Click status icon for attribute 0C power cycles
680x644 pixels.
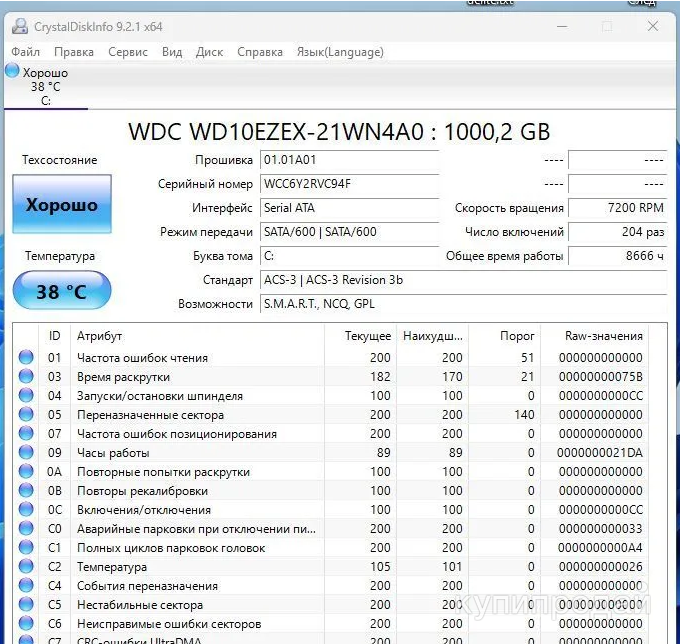point(26,510)
